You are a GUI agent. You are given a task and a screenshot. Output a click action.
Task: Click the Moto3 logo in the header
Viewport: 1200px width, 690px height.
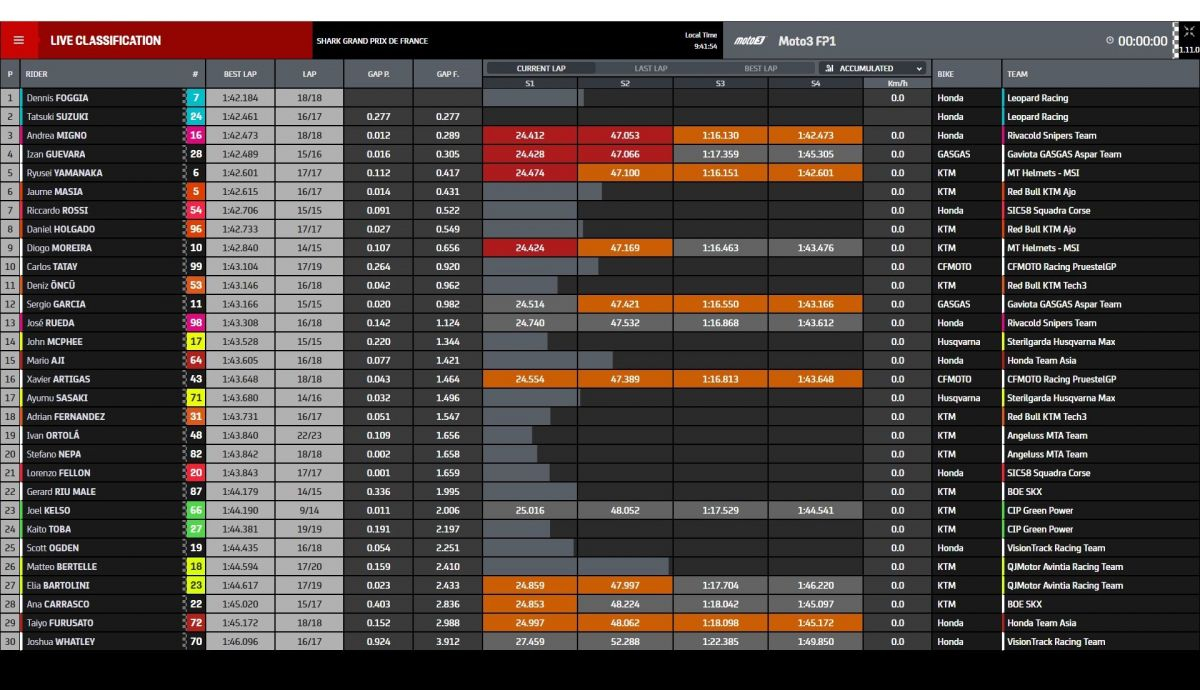748,41
